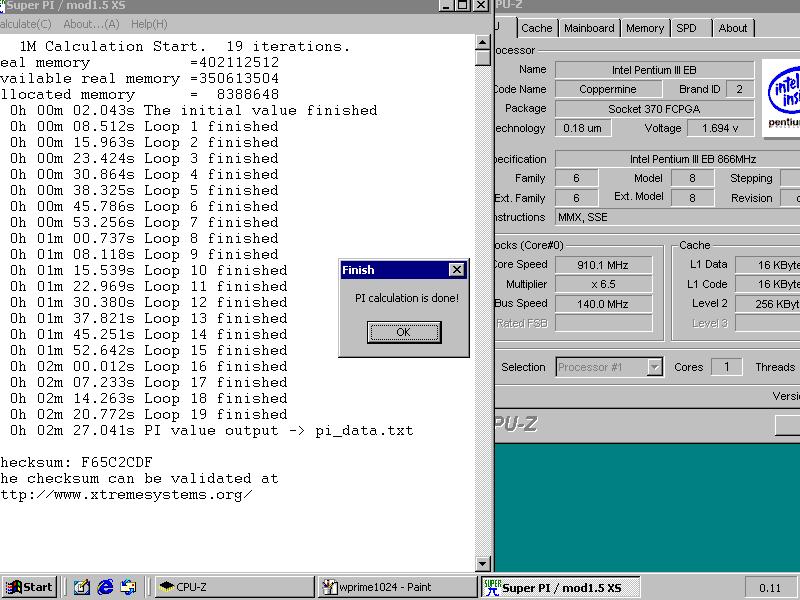Viewport: 800px width, 600px height.
Task: Click the Loop 19 finished line
Action: click(148, 414)
